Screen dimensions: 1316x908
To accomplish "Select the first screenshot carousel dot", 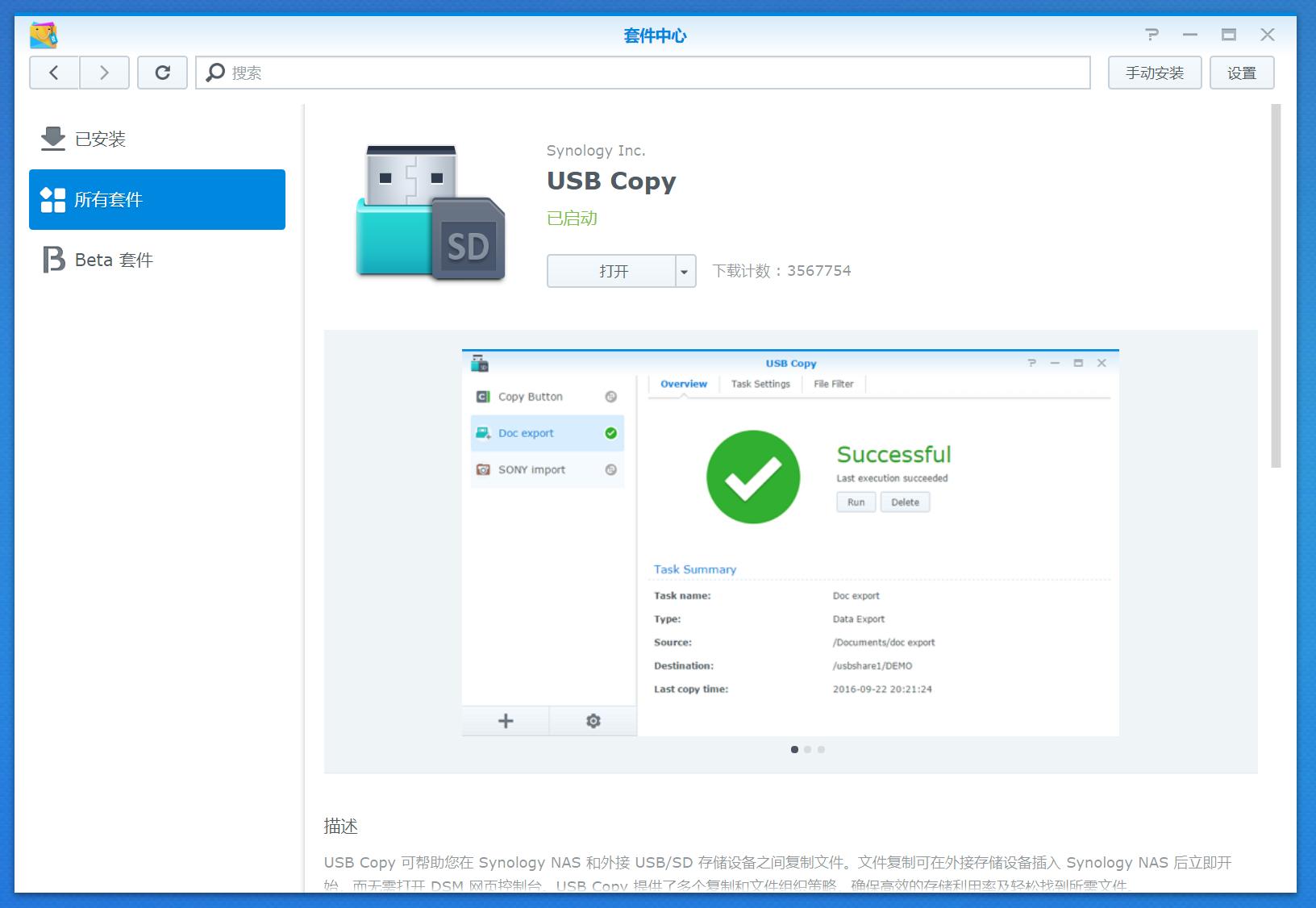I will [794, 750].
